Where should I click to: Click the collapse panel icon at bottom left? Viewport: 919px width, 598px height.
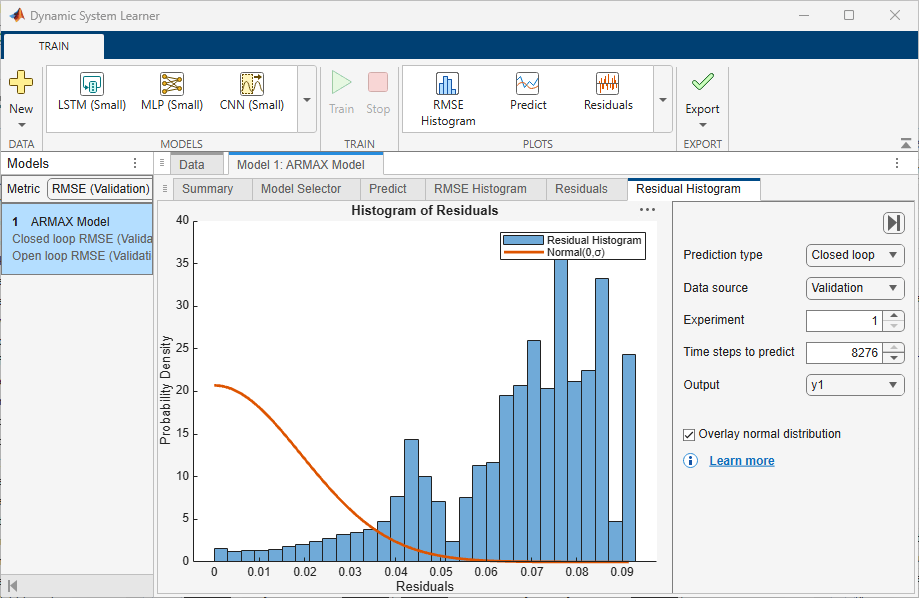pos(12,586)
